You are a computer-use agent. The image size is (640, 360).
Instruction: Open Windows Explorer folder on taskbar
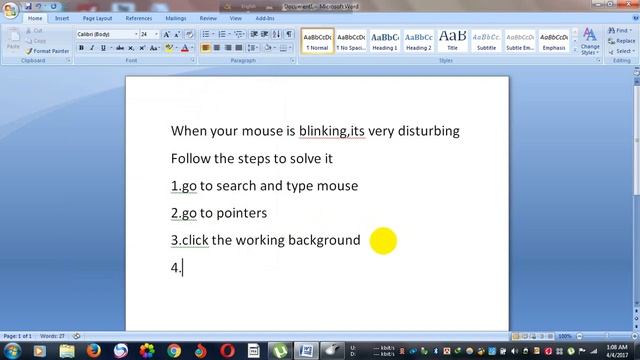67,351
